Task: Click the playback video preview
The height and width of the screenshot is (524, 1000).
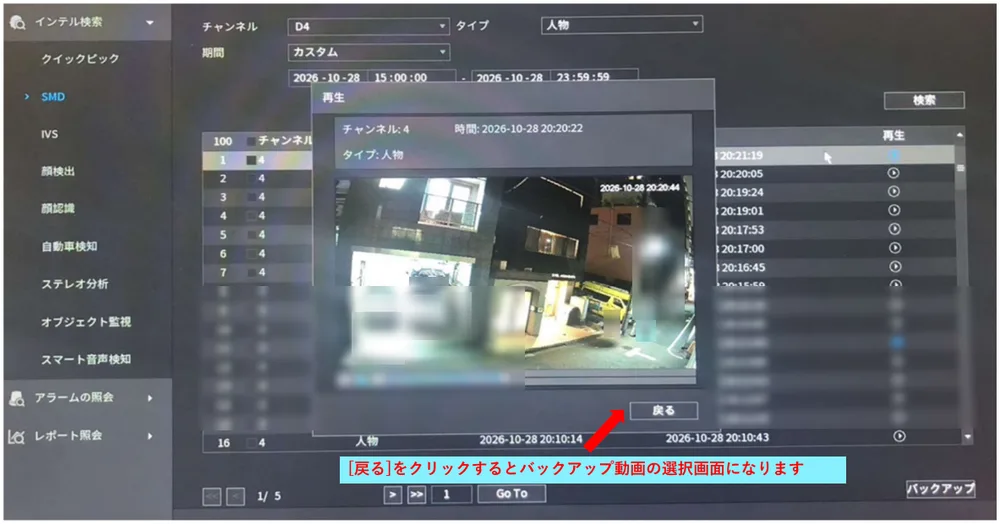Action: tap(515, 273)
